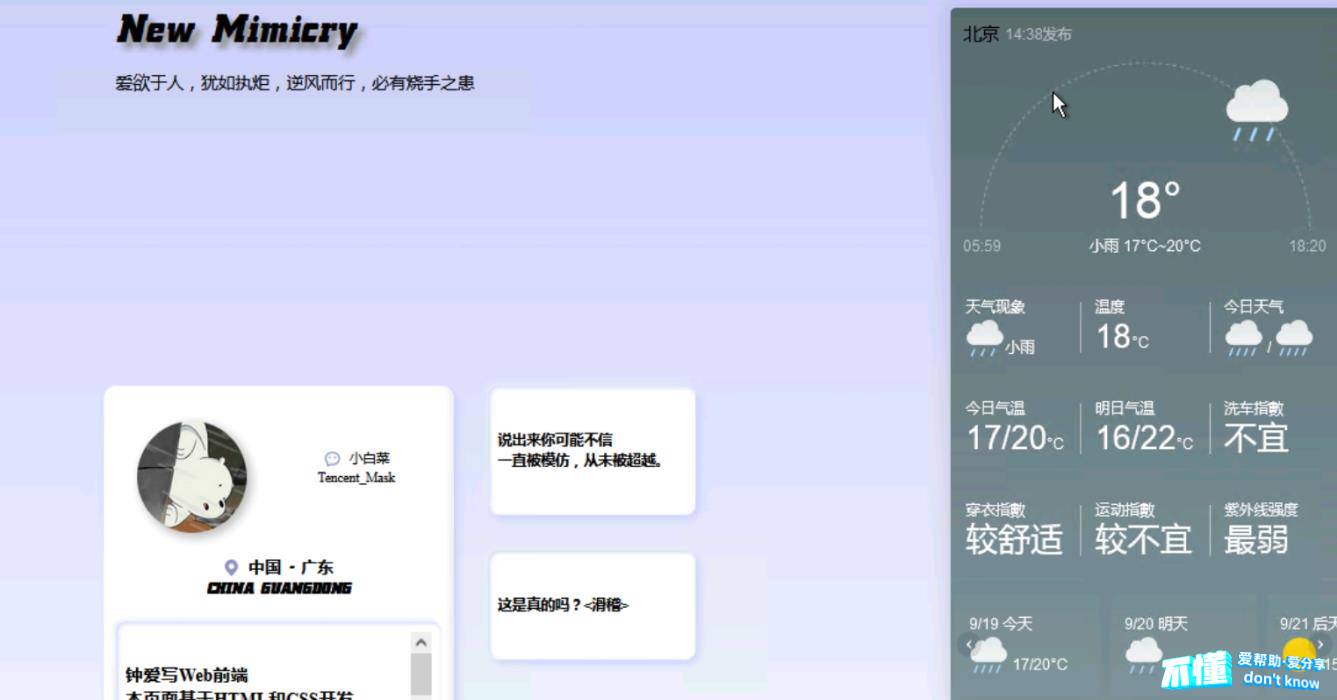Click the 18:20 sunset time
The height and width of the screenshot is (700, 1337).
point(1307,246)
